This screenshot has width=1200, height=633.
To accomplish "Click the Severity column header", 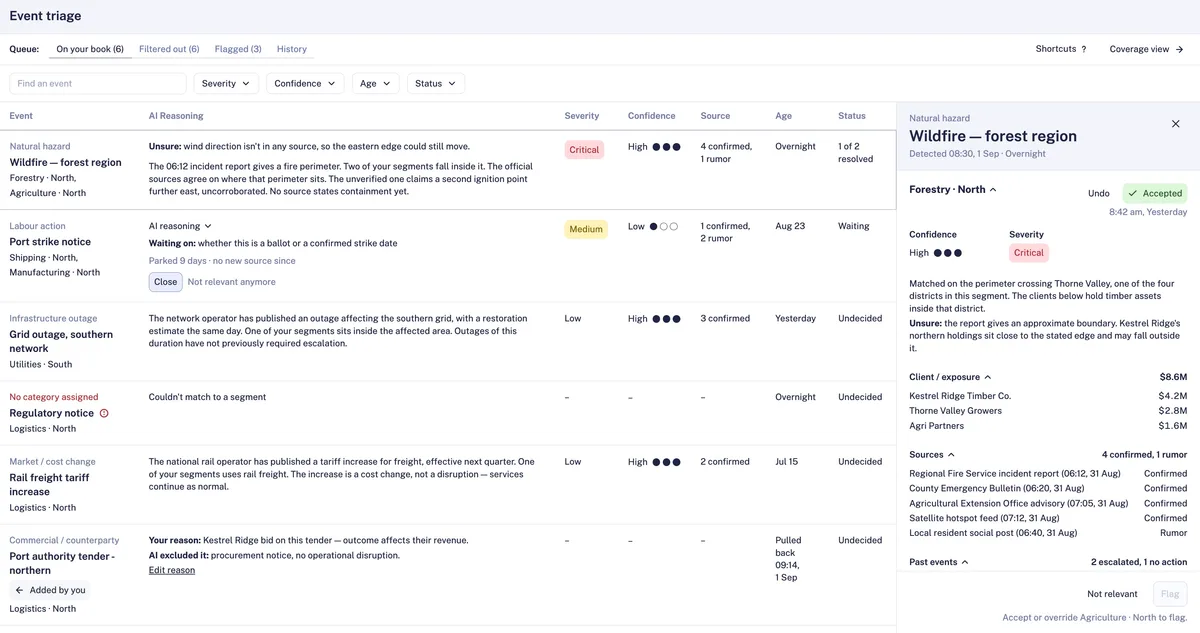I will click(582, 116).
